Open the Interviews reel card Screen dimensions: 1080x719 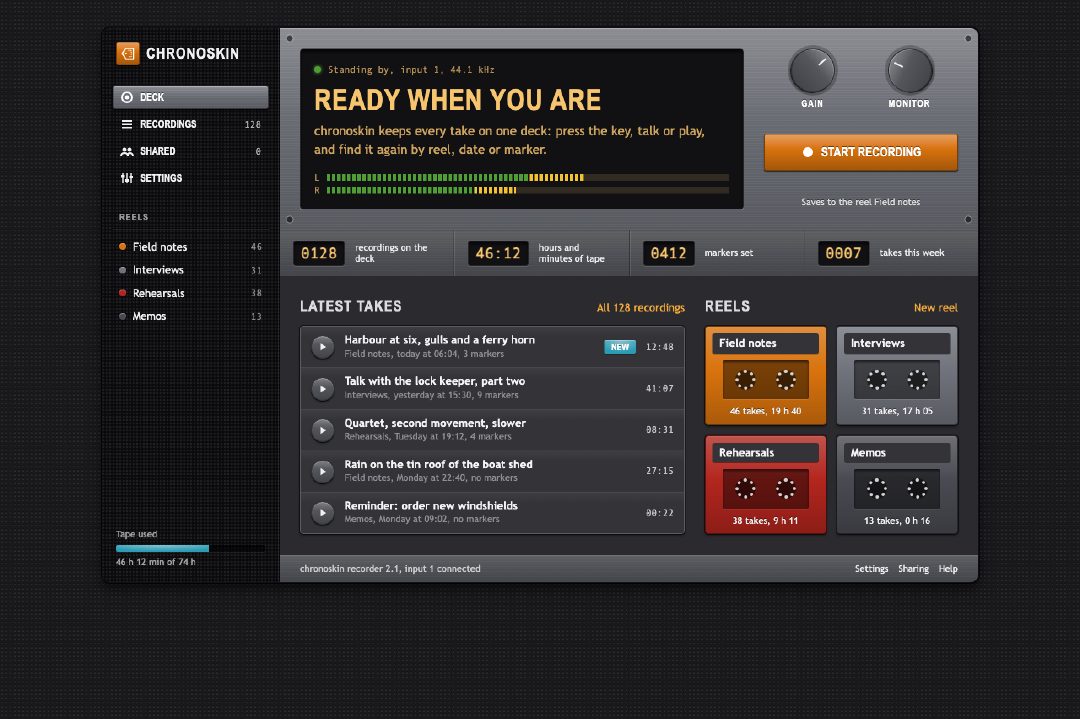tap(897, 376)
